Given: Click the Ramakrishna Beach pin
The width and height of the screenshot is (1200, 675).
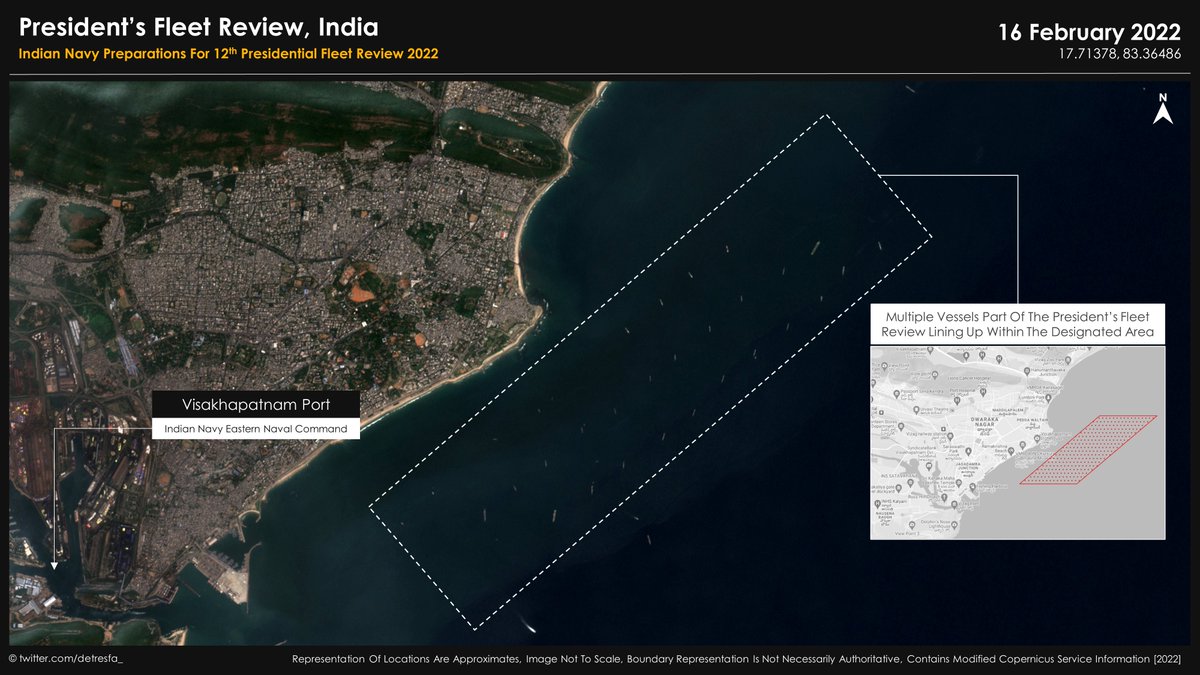Looking at the screenshot, I should click(1010, 451).
